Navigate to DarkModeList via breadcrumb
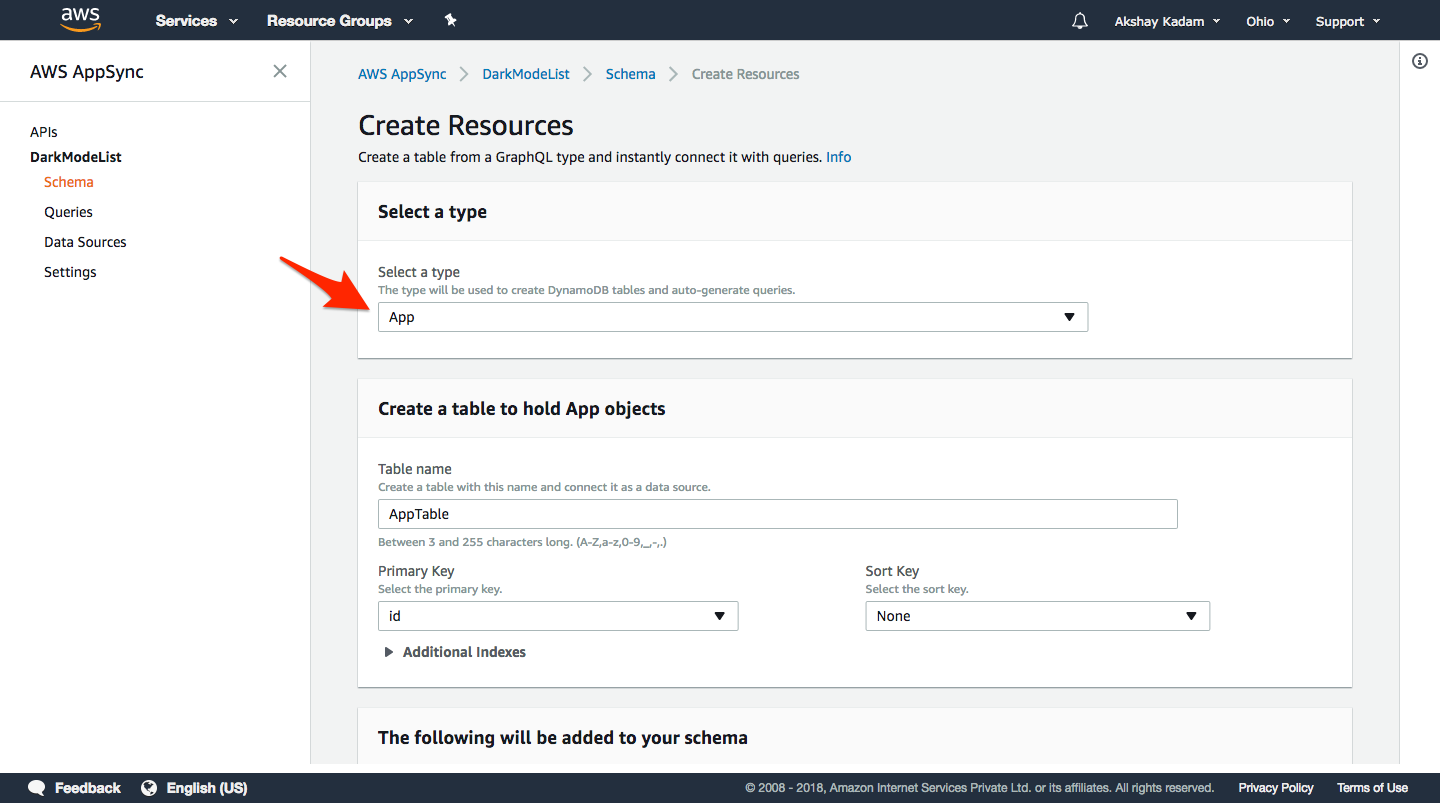 tap(525, 73)
